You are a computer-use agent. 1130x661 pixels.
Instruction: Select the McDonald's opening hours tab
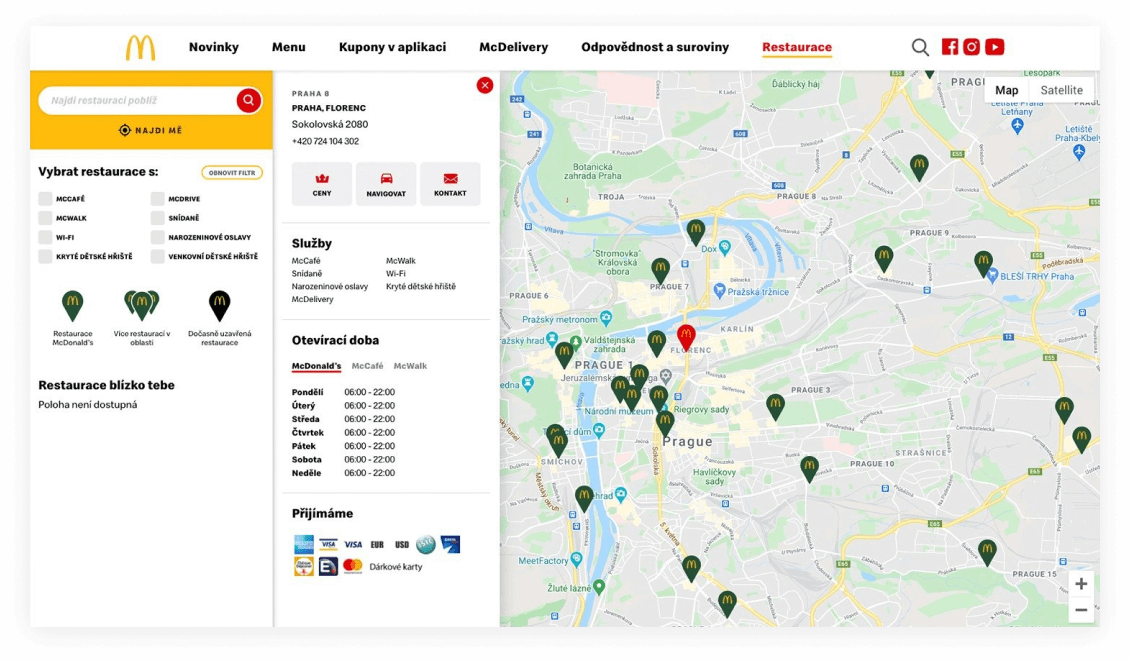tap(316, 366)
